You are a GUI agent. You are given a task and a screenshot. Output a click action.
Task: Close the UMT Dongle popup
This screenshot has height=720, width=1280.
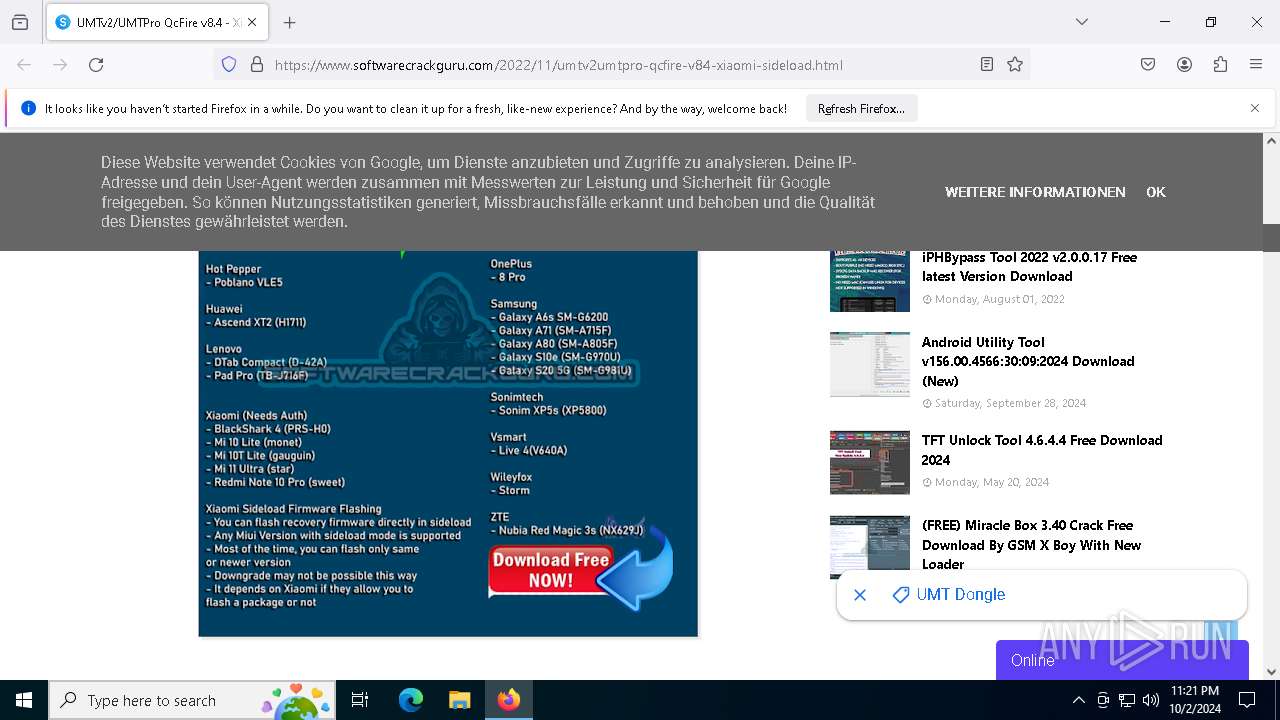coord(860,595)
